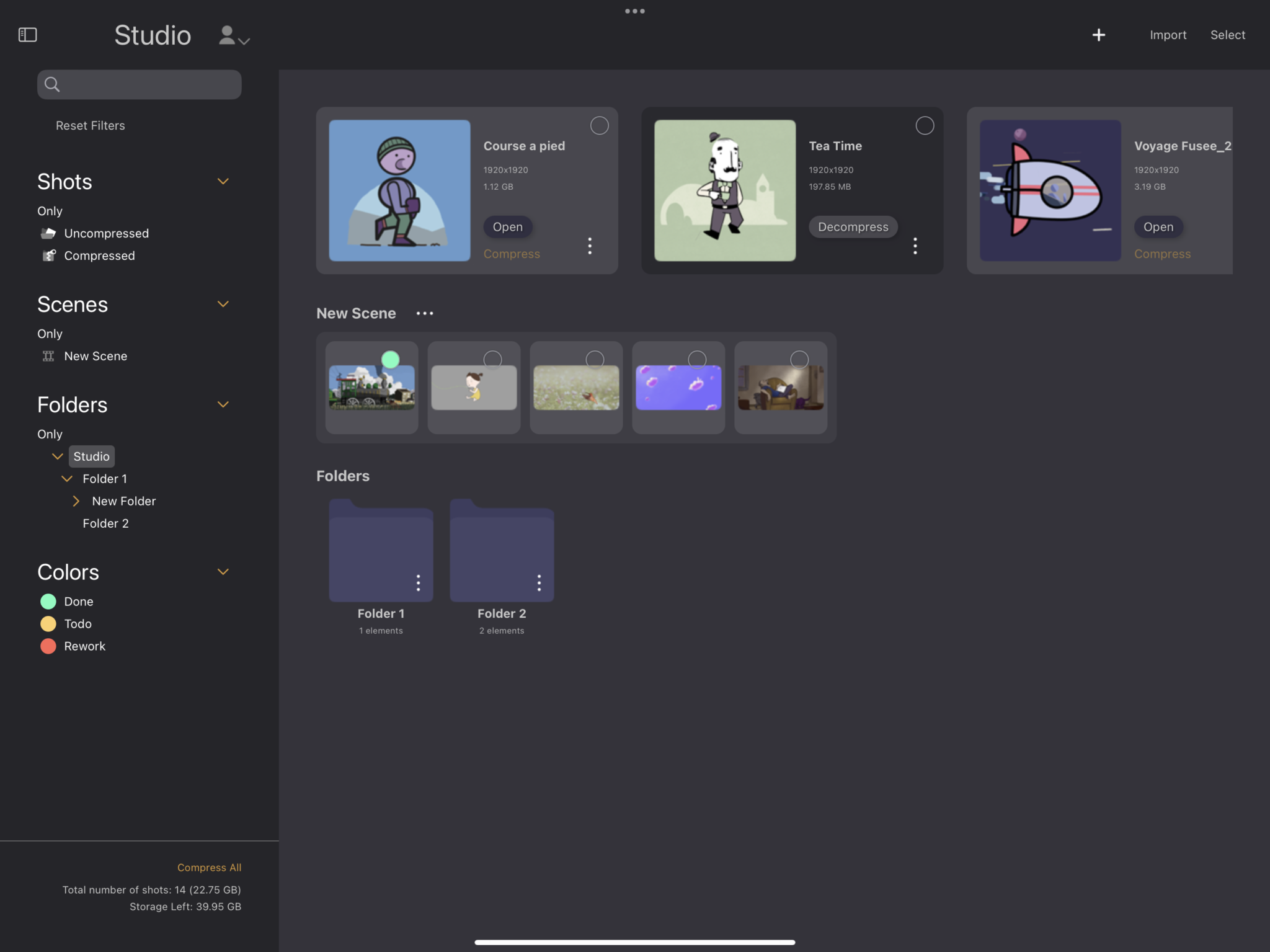The width and height of the screenshot is (1270, 952).
Task: Deselect the green circle on the train thumbnail
Action: click(391, 358)
